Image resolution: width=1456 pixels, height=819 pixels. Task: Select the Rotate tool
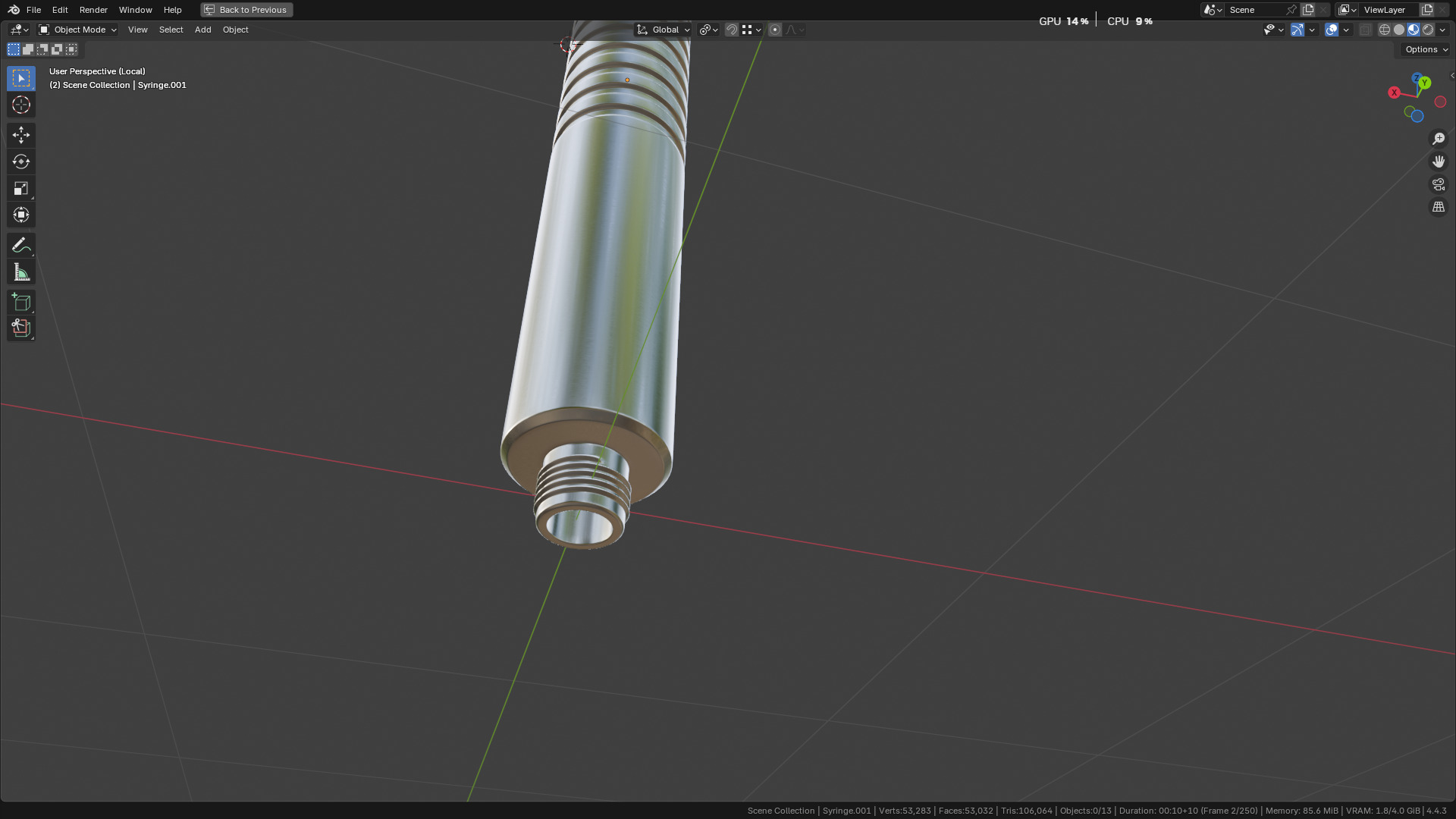[21, 162]
